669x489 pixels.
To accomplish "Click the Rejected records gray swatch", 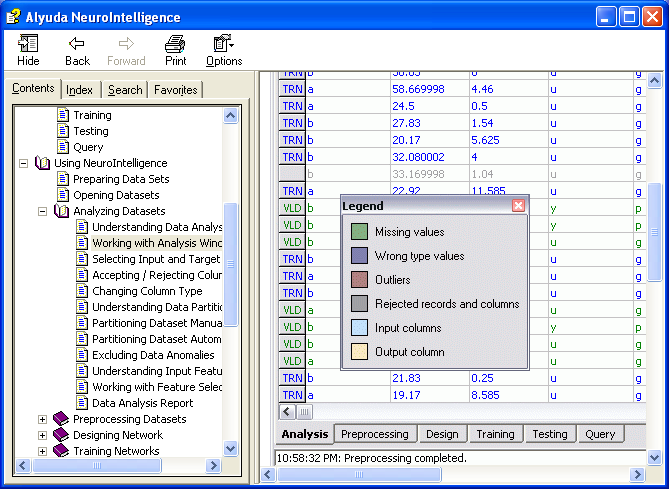I will pyautogui.click(x=359, y=304).
